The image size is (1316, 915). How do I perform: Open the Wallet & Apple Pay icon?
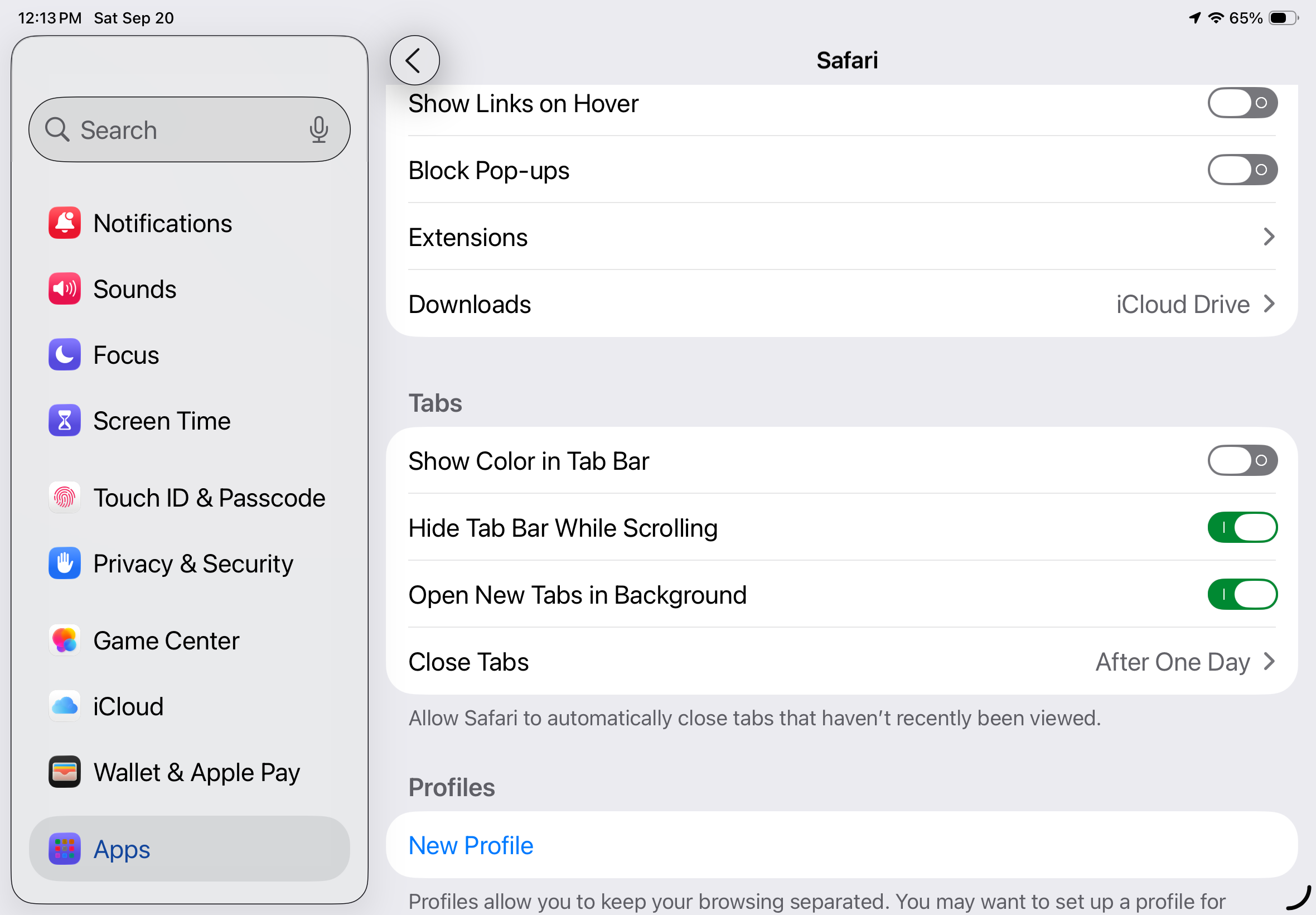64,772
